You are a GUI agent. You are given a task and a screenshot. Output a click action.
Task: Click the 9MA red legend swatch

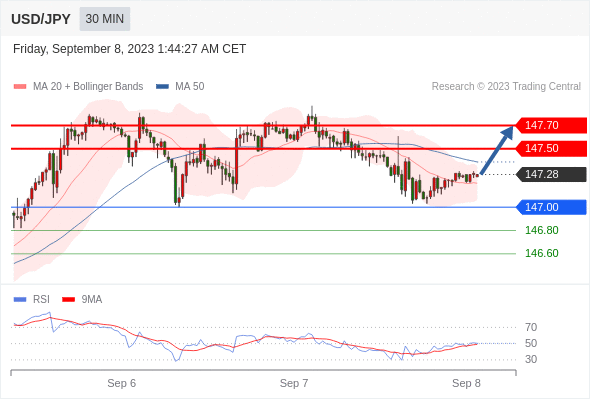click(68, 300)
